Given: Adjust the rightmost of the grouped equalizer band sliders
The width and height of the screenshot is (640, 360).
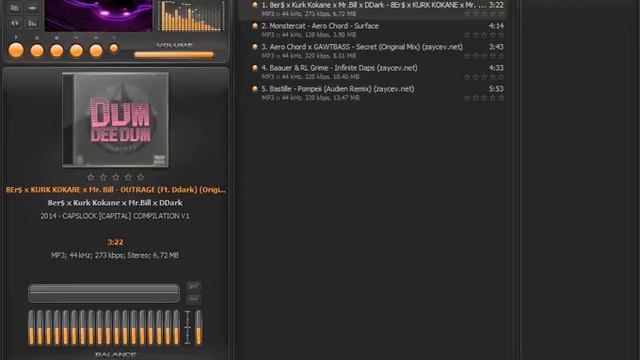Looking at the screenshot, I should click(176, 328).
